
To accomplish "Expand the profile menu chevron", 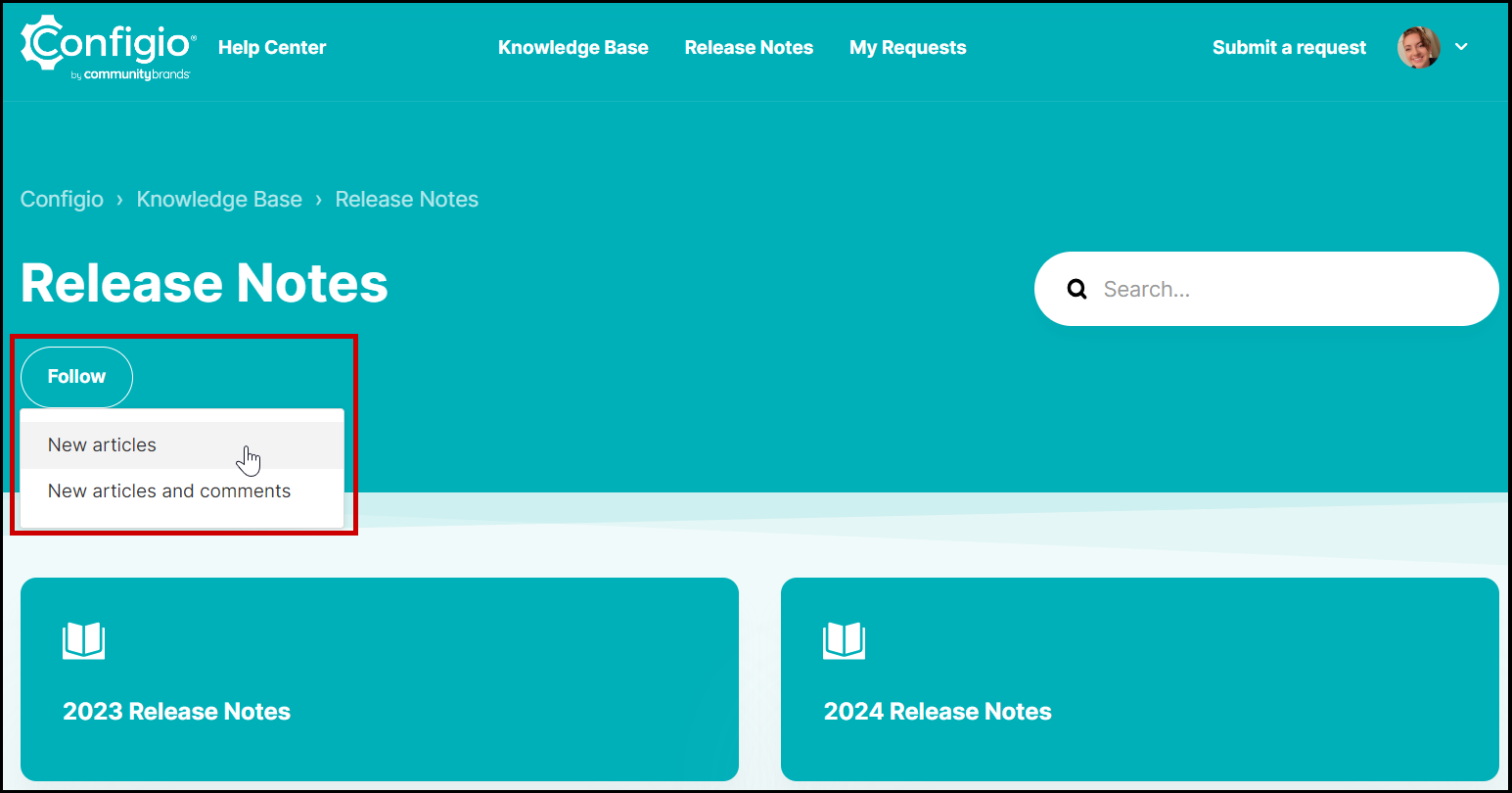I will (x=1461, y=47).
